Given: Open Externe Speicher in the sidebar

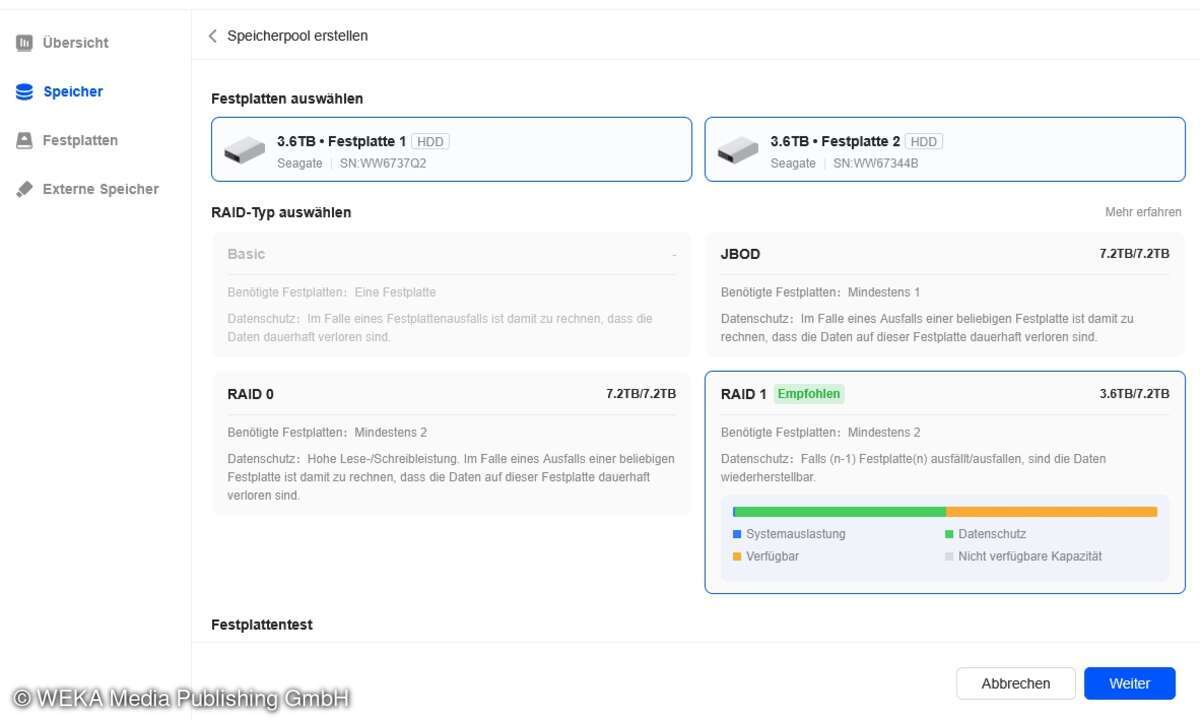Looking at the screenshot, I should coord(100,189).
